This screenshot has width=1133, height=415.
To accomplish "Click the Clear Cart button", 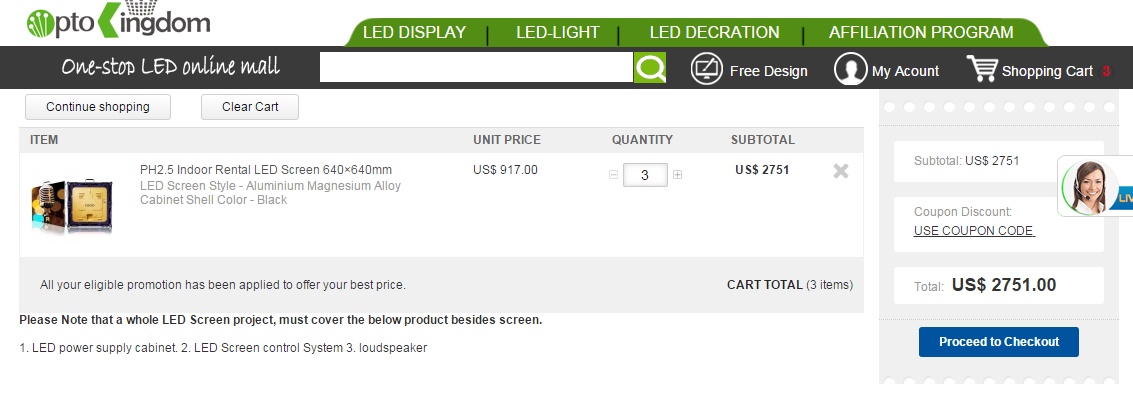I will point(250,107).
